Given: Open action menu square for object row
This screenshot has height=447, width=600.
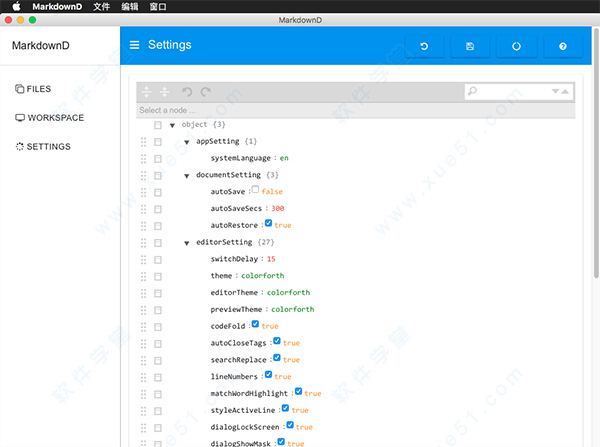Looking at the screenshot, I should (158, 125).
